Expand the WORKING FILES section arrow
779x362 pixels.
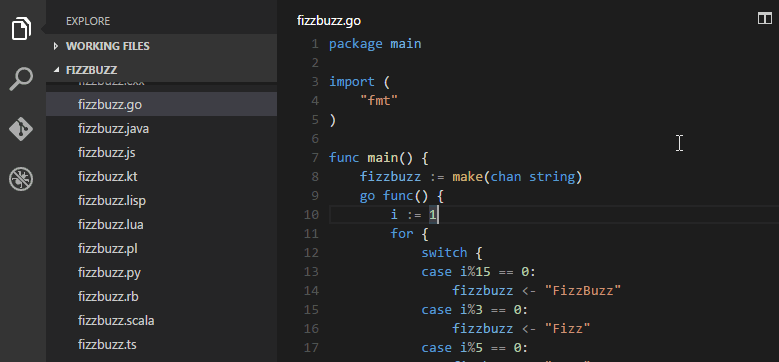56,46
